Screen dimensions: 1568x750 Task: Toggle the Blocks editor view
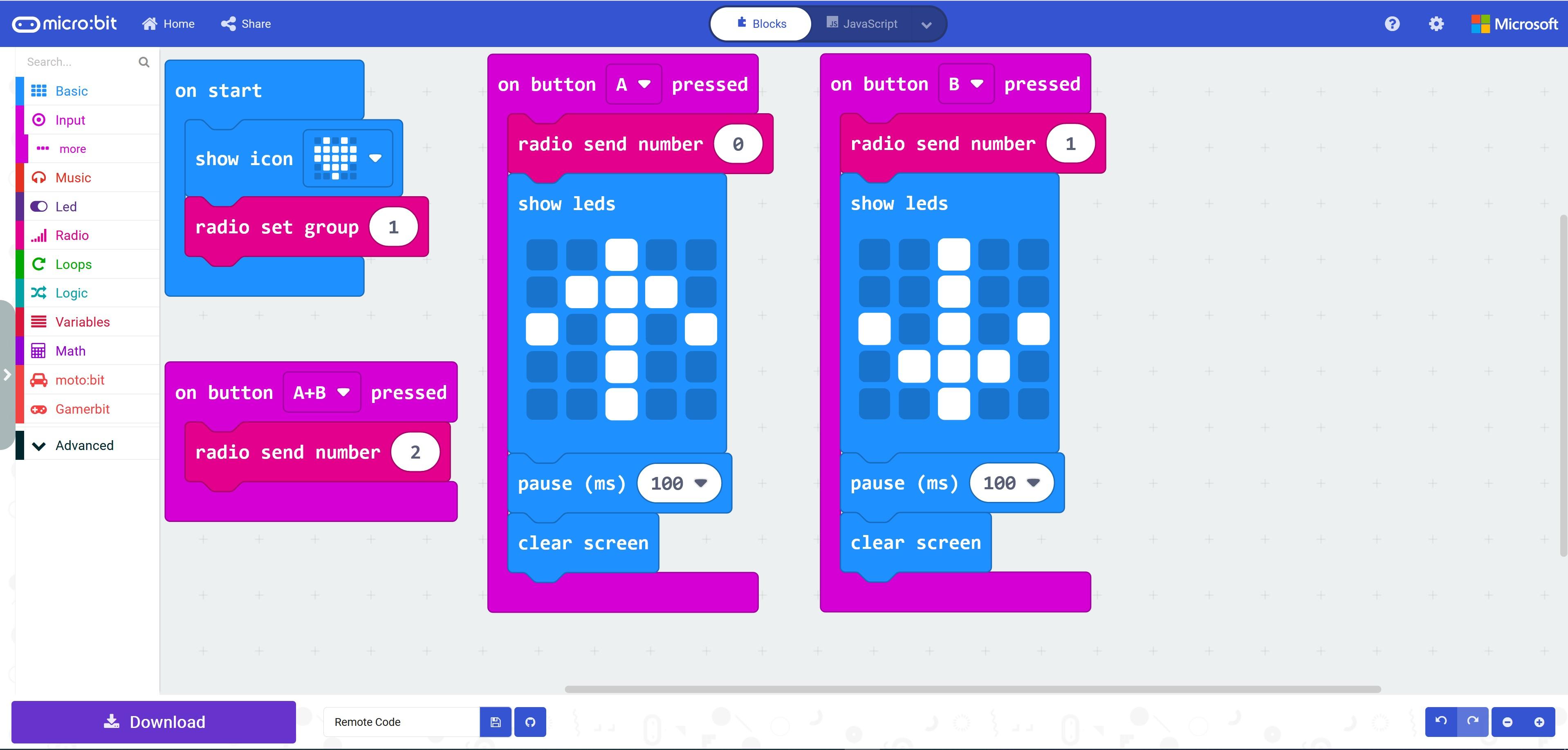(762, 23)
